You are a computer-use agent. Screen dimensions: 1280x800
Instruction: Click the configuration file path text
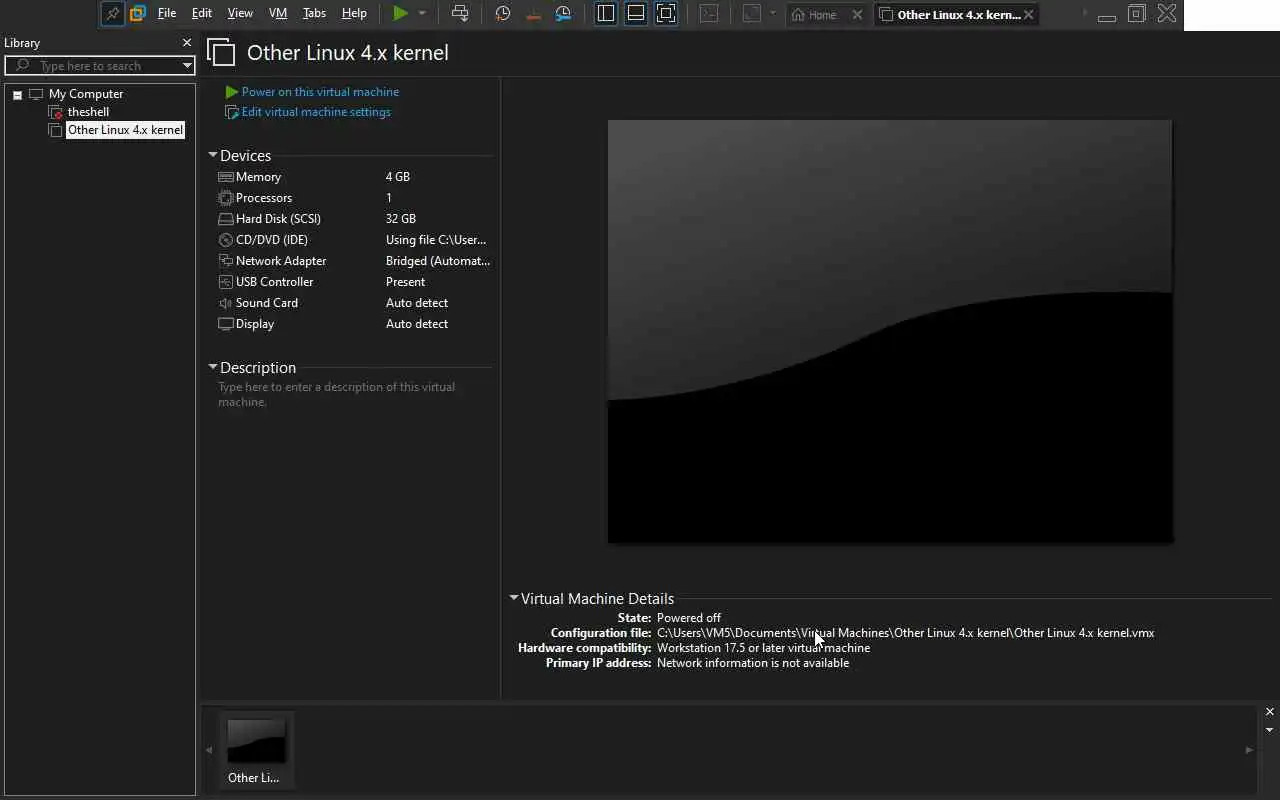click(906, 633)
